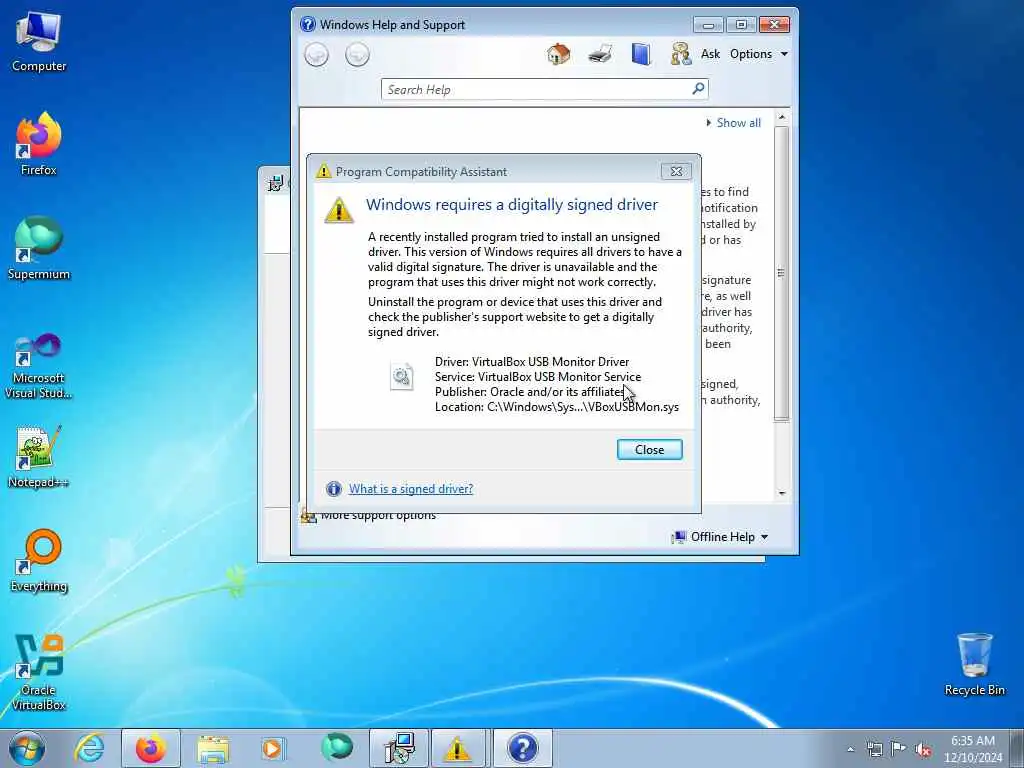The height and width of the screenshot is (768, 1024).
Task: Click text Publisher: Oracle and/or its affiliates
Action: pyautogui.click(x=530, y=392)
